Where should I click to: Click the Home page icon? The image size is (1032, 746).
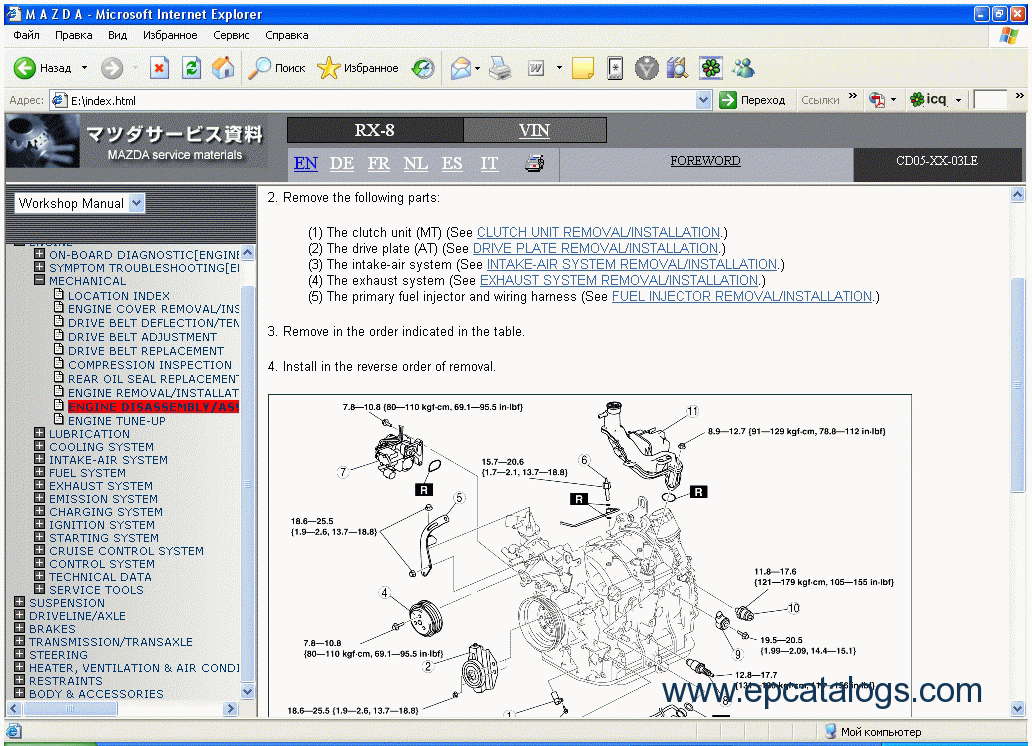pos(223,68)
